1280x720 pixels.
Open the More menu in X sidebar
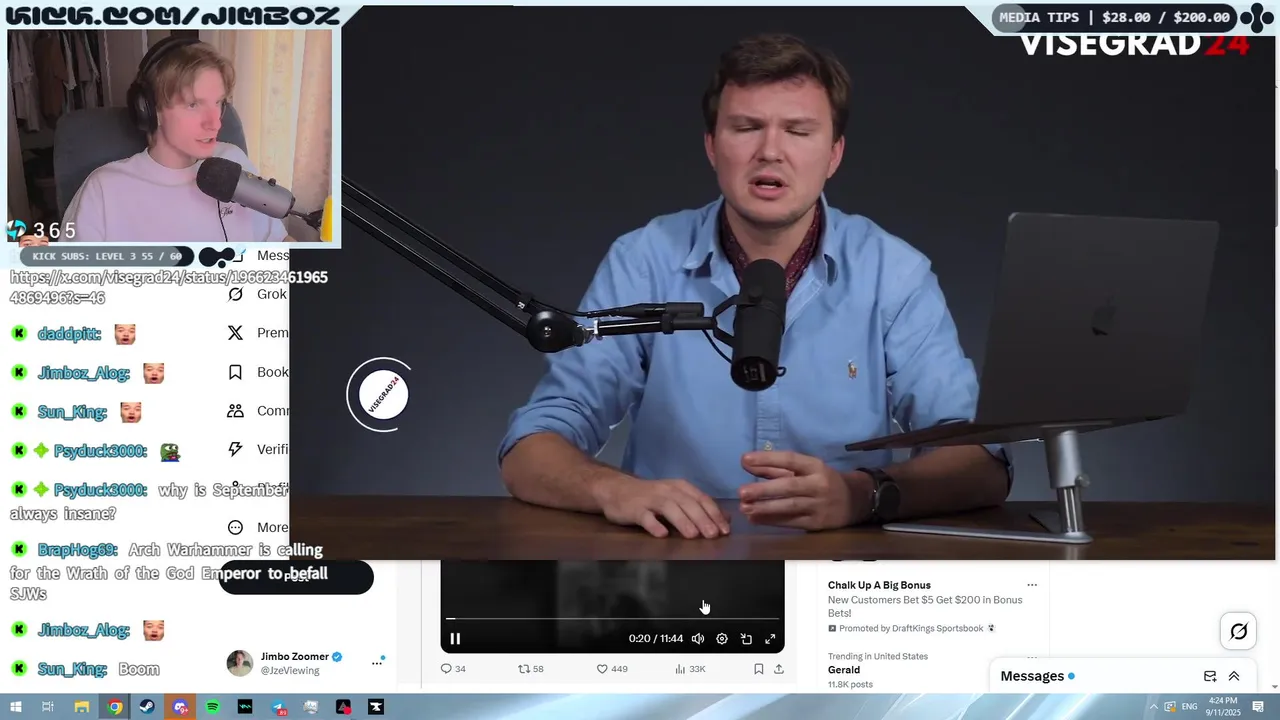pos(258,527)
